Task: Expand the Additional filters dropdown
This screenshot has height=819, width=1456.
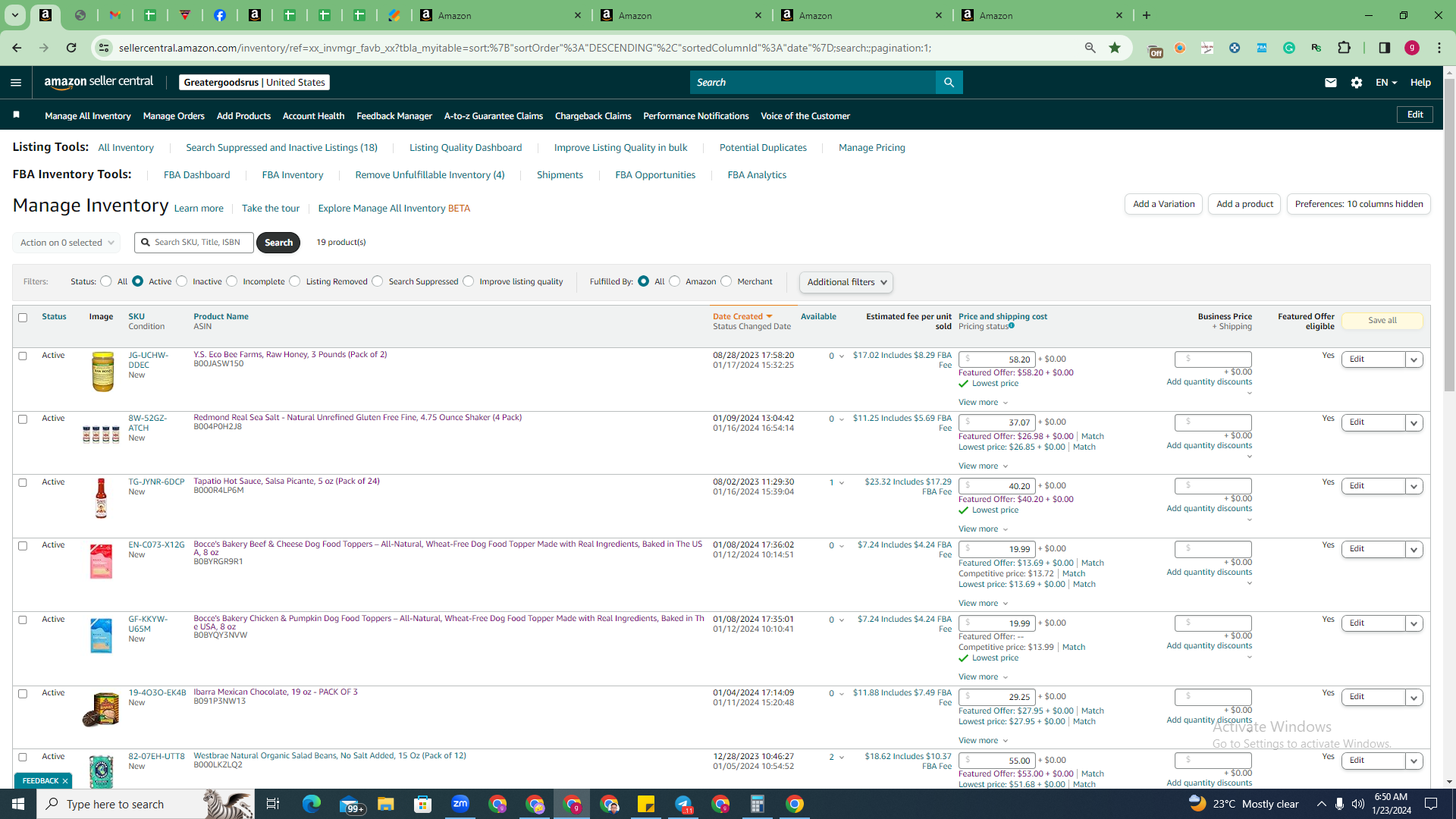Action: (x=846, y=282)
